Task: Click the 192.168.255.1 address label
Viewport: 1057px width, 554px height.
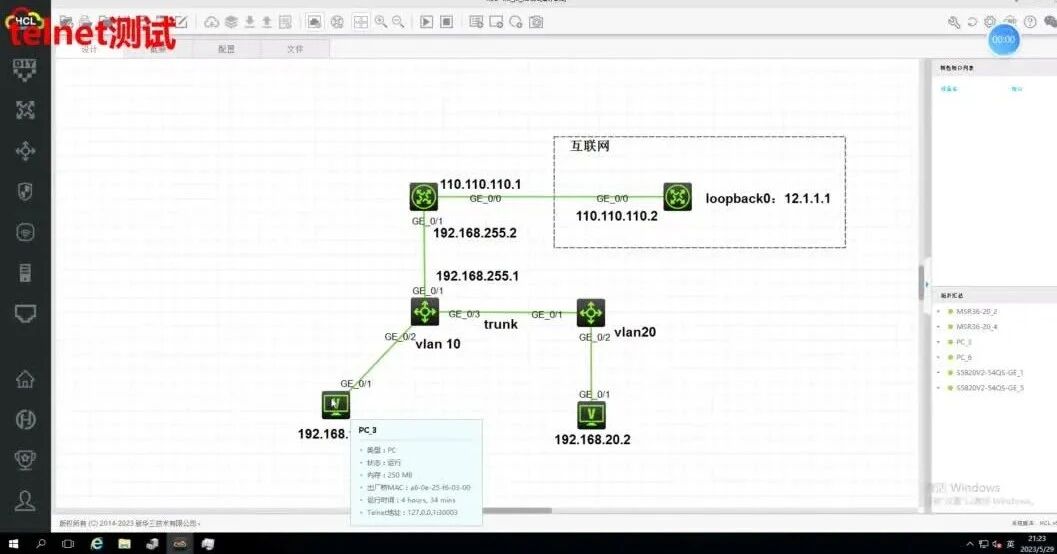Action: pos(477,276)
